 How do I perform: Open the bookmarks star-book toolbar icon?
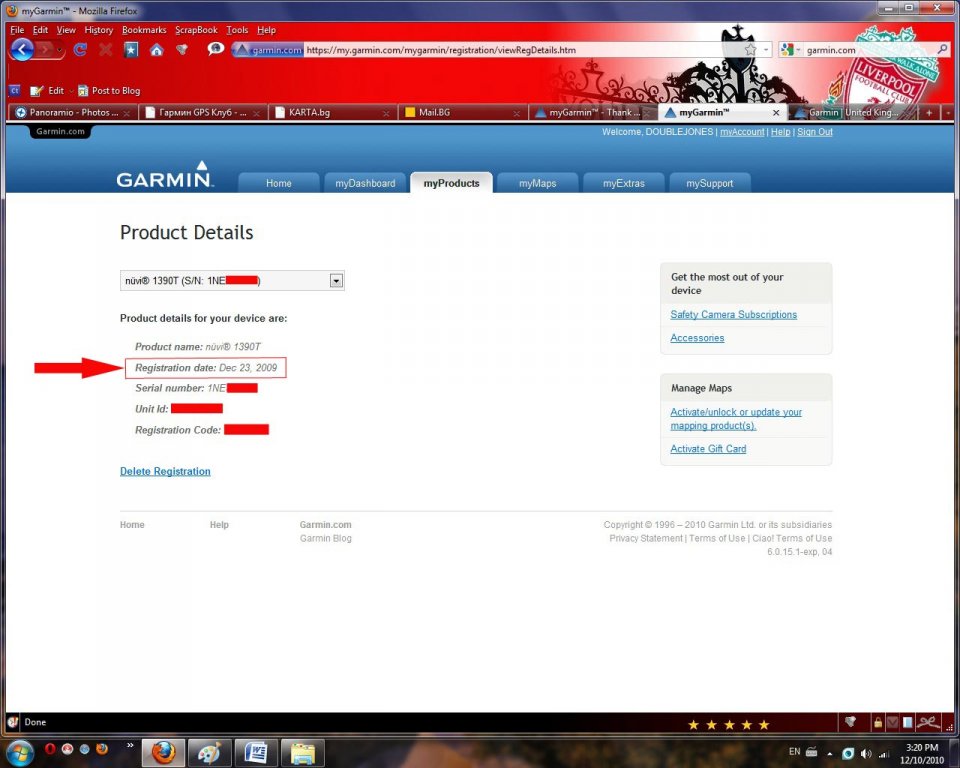[131, 50]
